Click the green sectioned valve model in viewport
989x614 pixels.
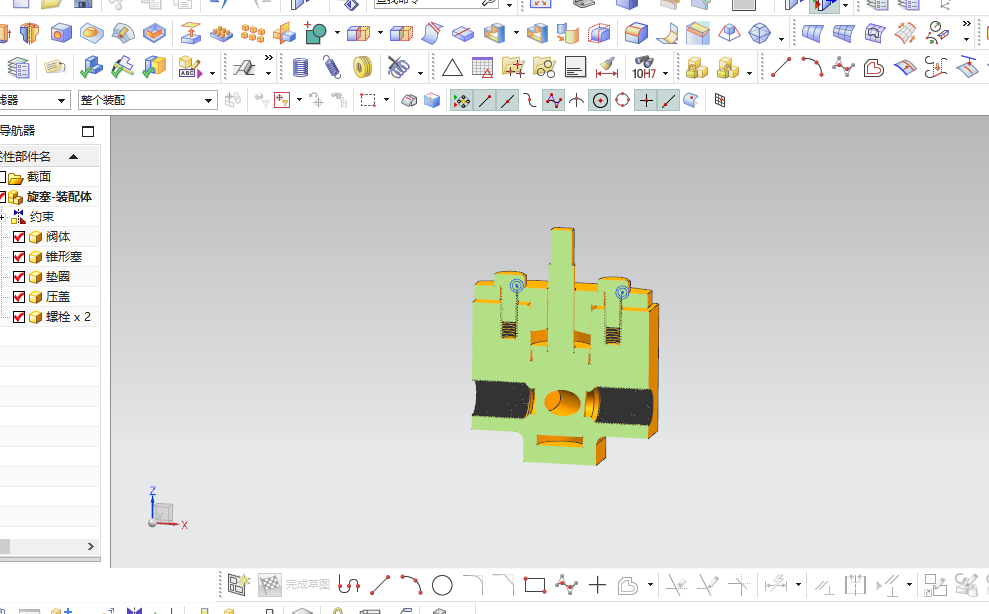tap(565, 347)
